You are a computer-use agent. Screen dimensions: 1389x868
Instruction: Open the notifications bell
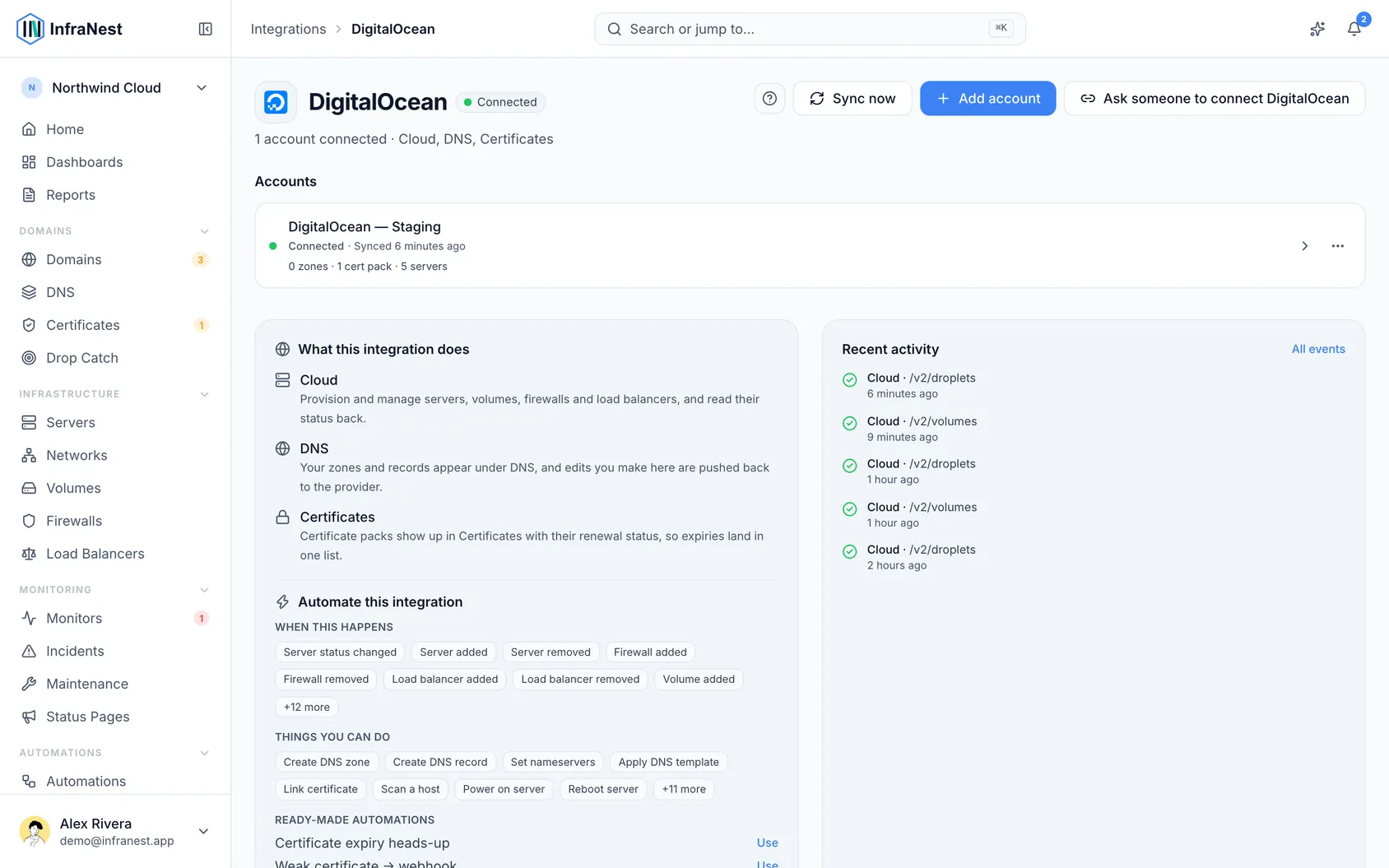(x=1354, y=29)
